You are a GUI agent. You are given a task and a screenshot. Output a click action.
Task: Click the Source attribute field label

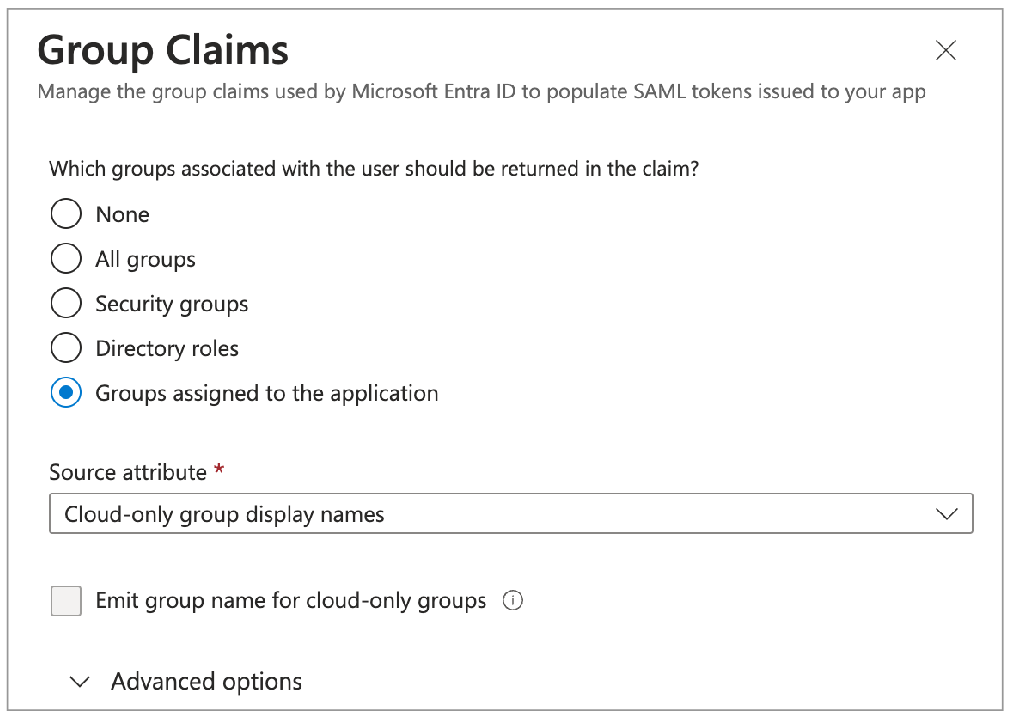pos(128,472)
